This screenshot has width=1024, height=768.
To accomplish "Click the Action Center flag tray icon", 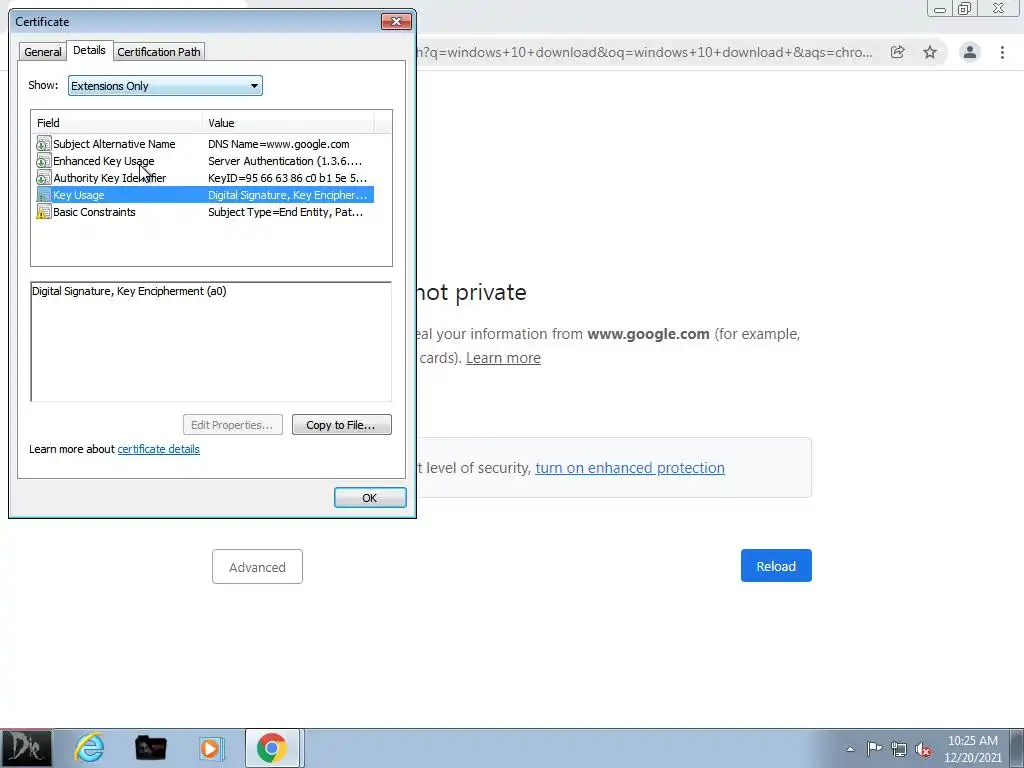I will (x=874, y=749).
